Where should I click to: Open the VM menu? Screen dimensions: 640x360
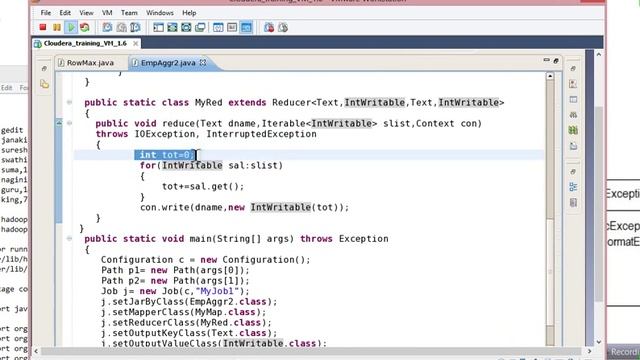(x=107, y=13)
